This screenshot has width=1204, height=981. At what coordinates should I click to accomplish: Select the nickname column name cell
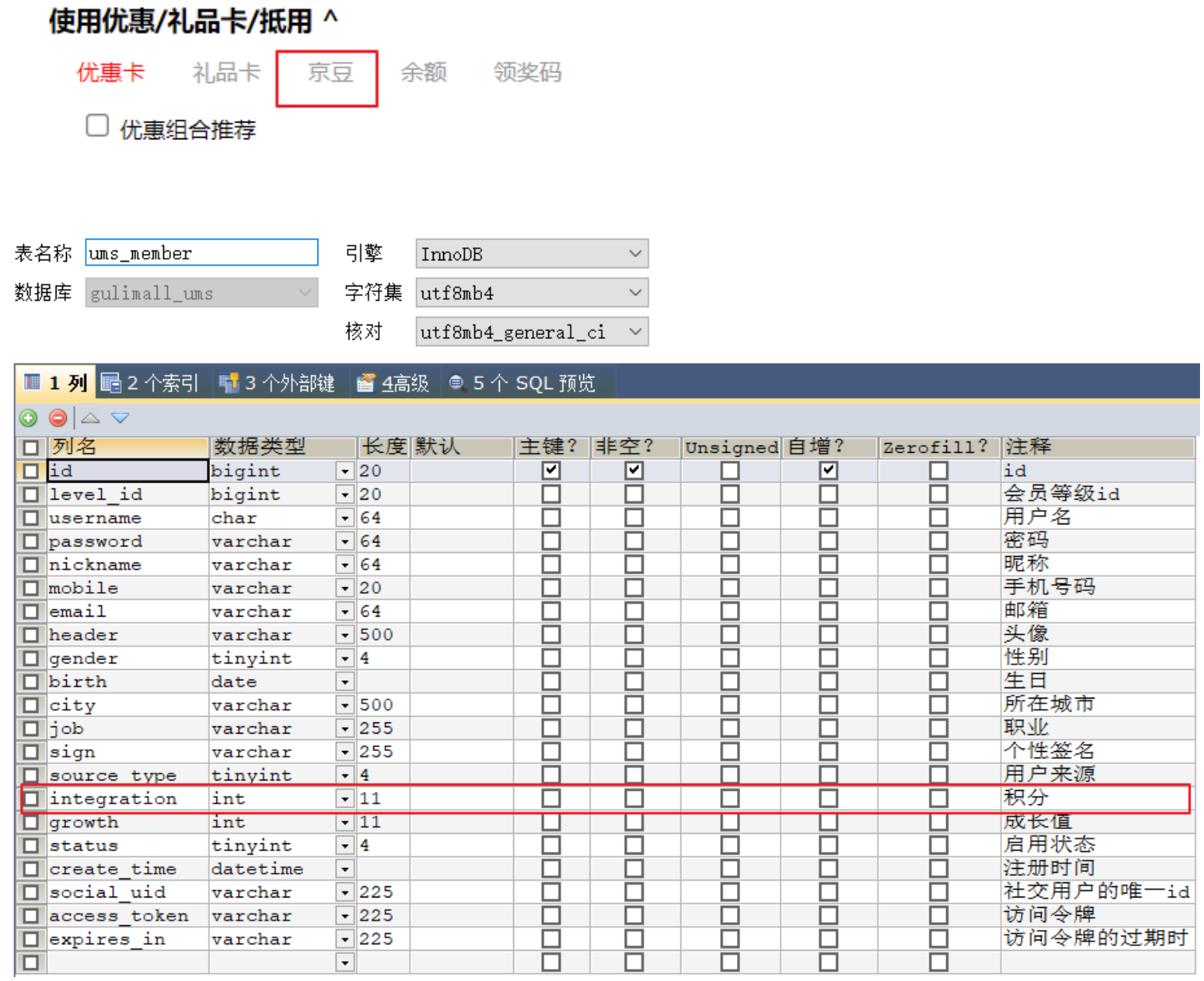coord(128,565)
